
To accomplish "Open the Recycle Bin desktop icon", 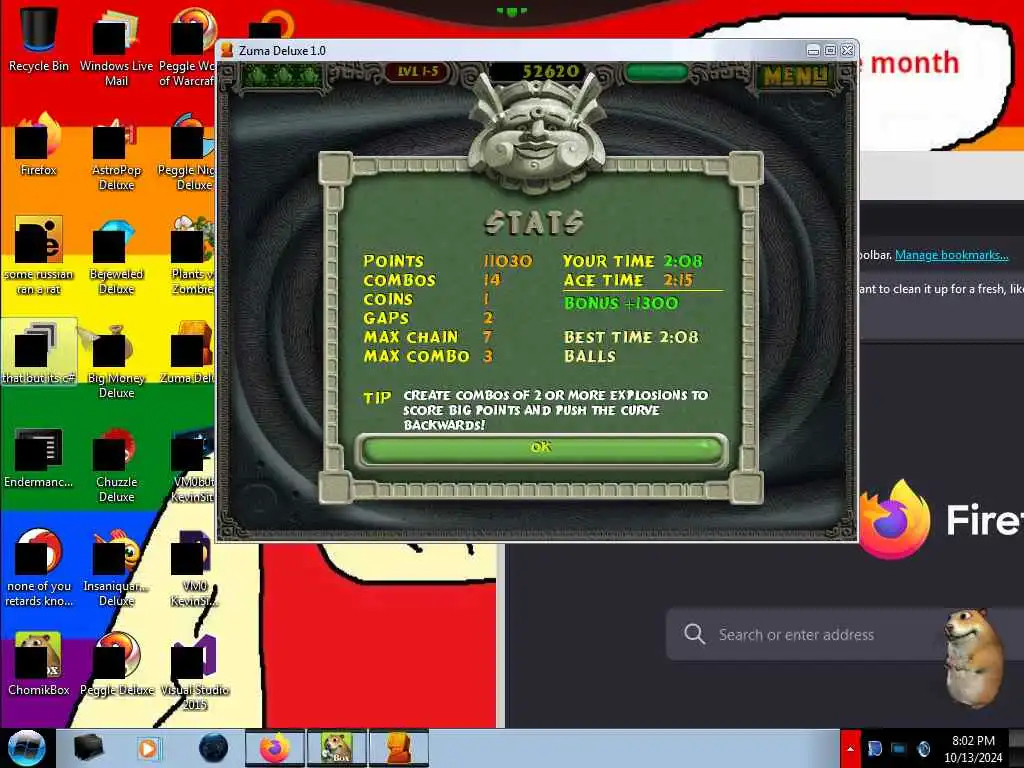I will [x=38, y=39].
